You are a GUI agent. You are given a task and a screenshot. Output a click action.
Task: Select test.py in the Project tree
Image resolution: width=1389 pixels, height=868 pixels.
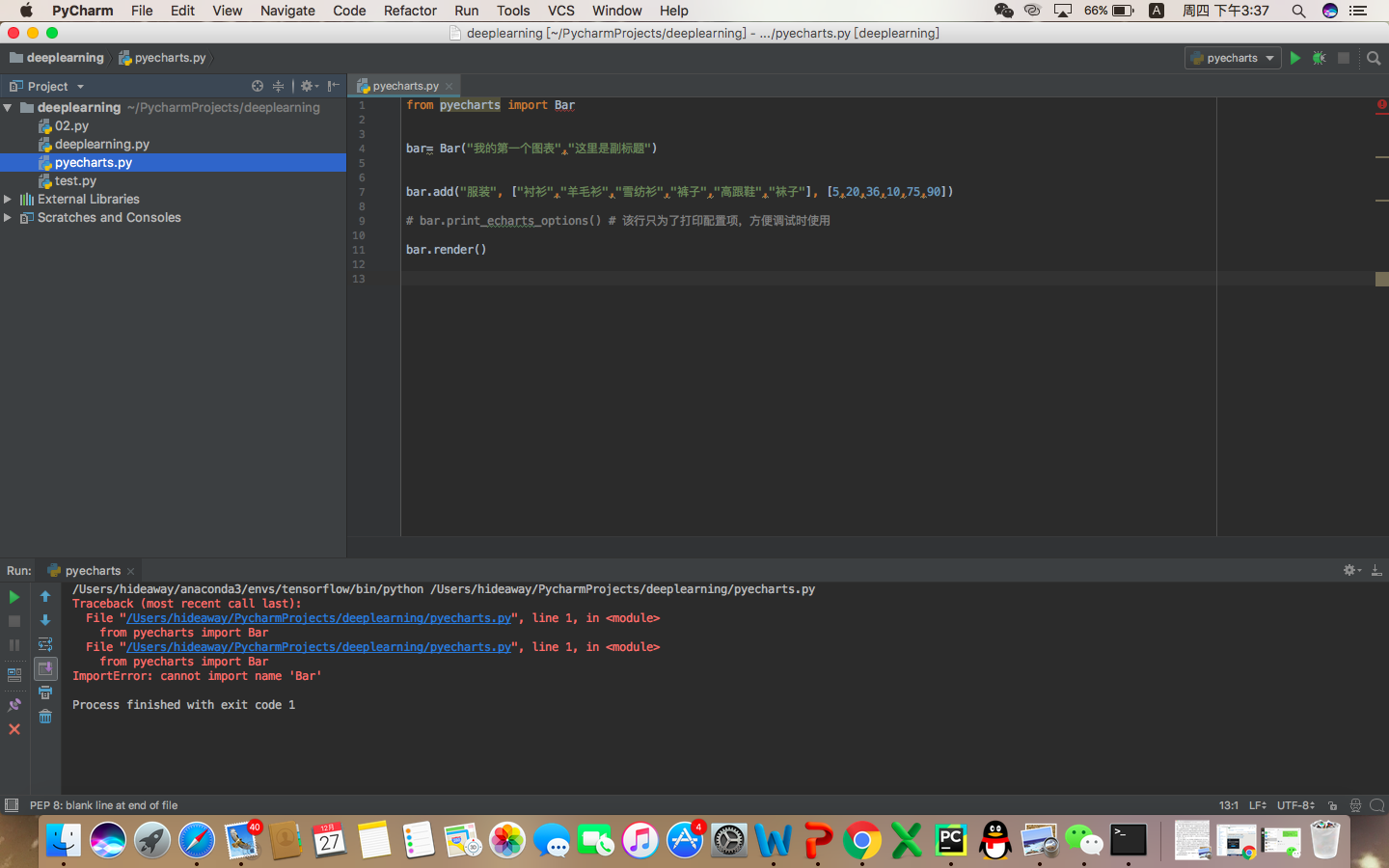74,180
